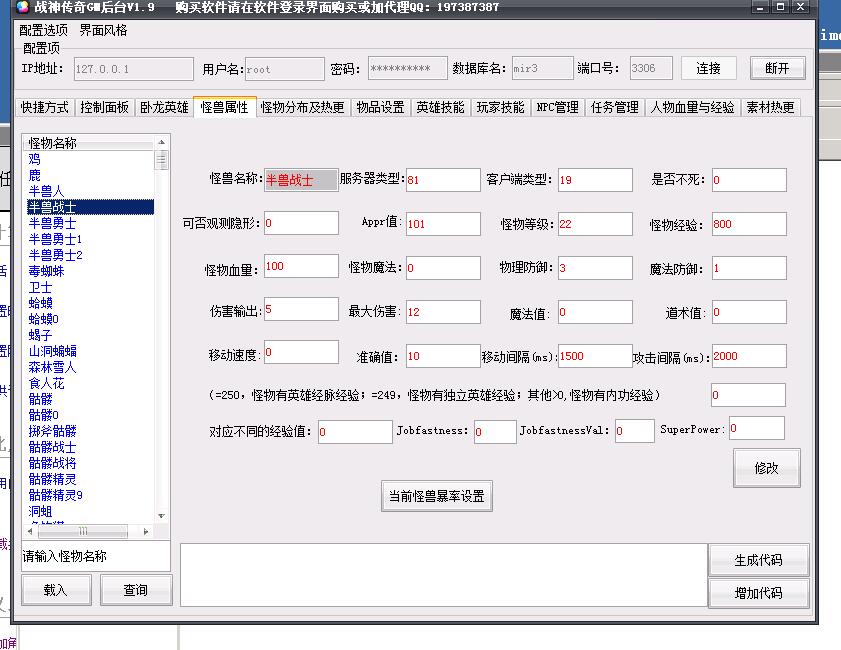Switch to the 物品设置 tab
Viewport: 841px width, 650px height.
[380, 107]
